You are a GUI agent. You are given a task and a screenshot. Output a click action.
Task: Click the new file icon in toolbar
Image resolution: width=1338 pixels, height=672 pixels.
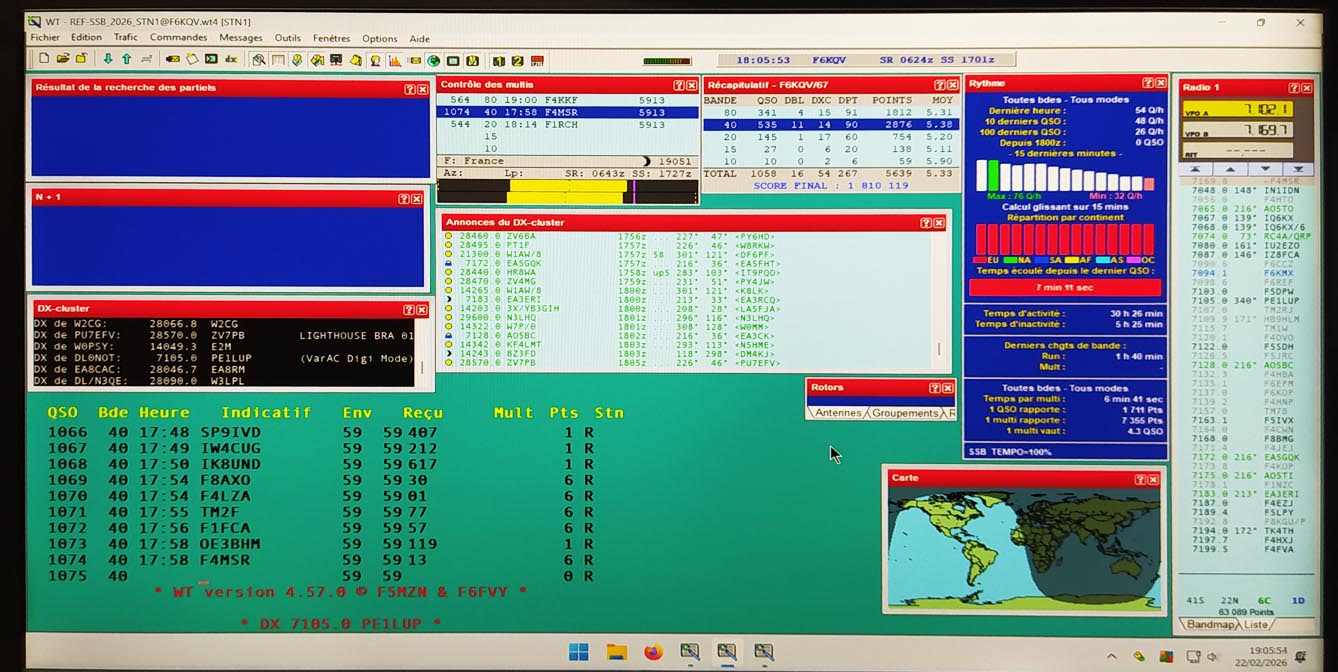pyautogui.click(x=44, y=60)
